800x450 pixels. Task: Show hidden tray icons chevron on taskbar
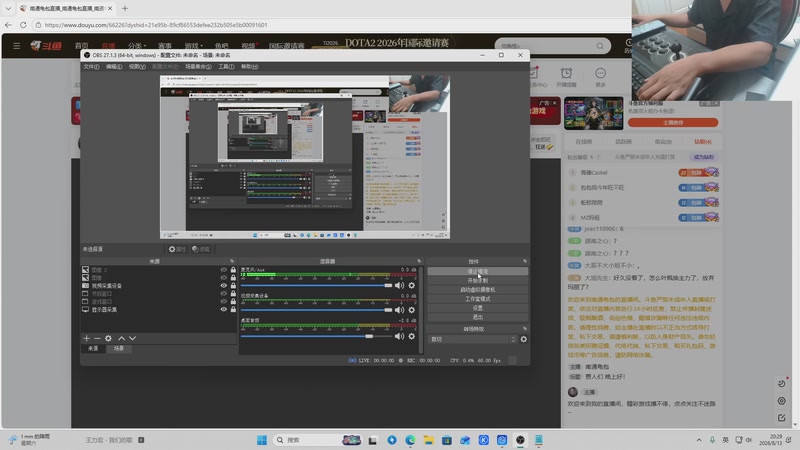[x=698, y=440]
